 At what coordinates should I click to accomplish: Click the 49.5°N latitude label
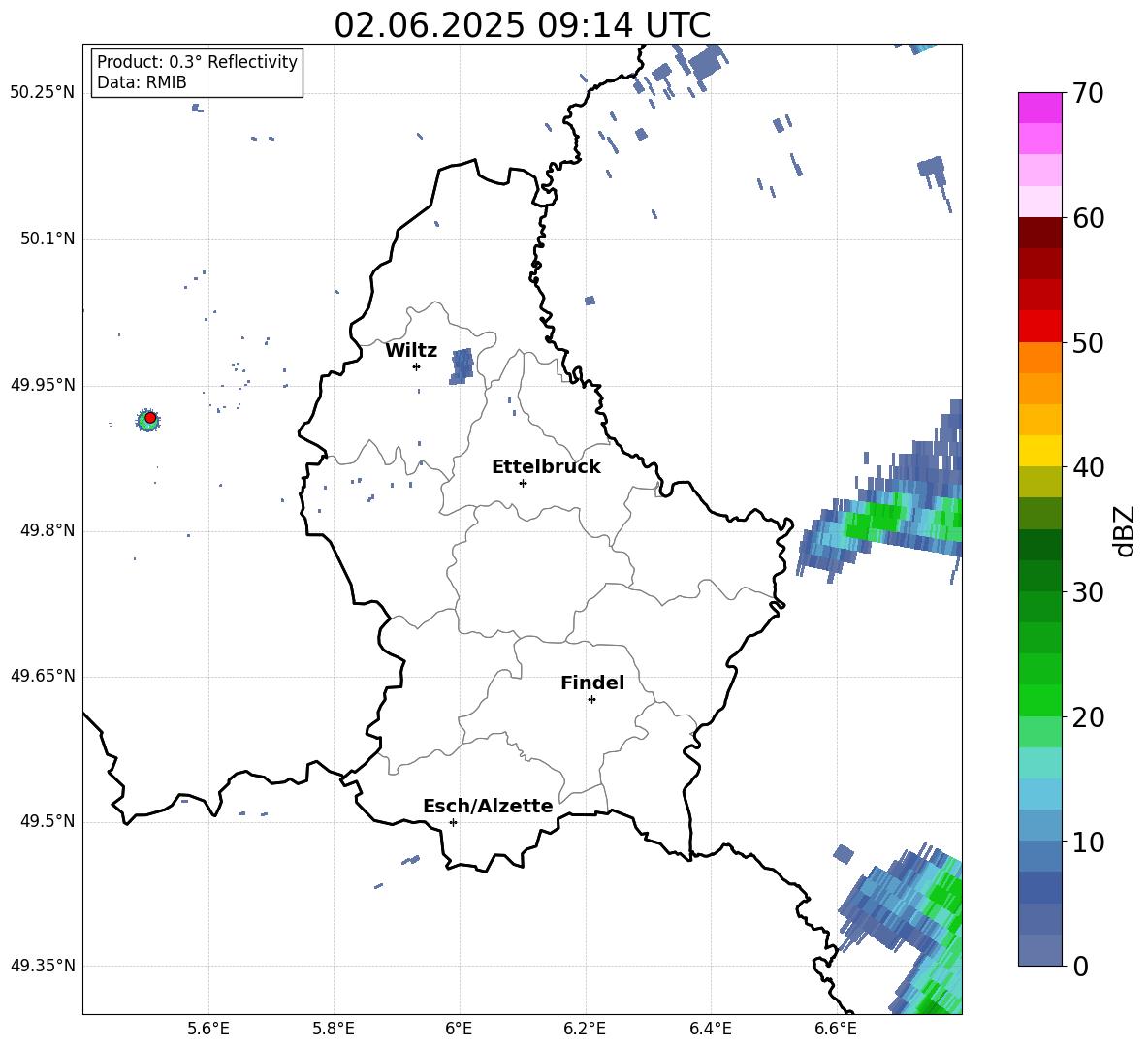tap(47, 821)
